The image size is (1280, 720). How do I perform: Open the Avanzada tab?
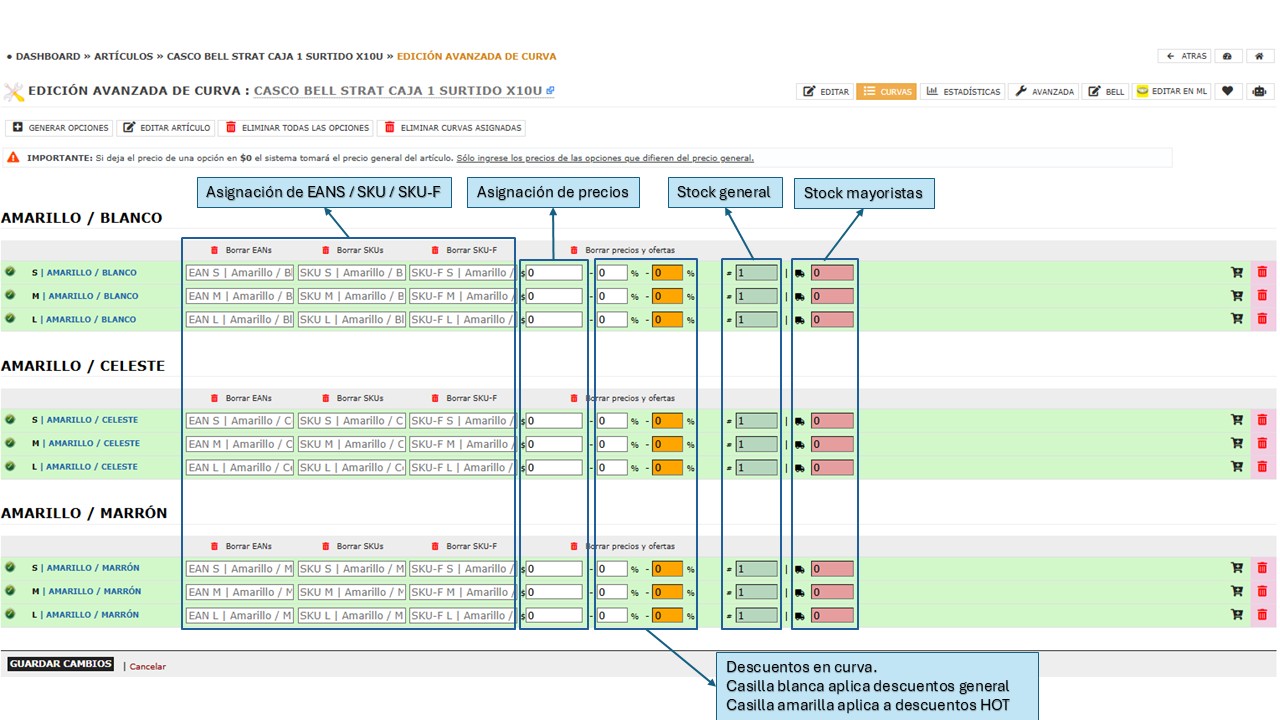coord(1044,91)
